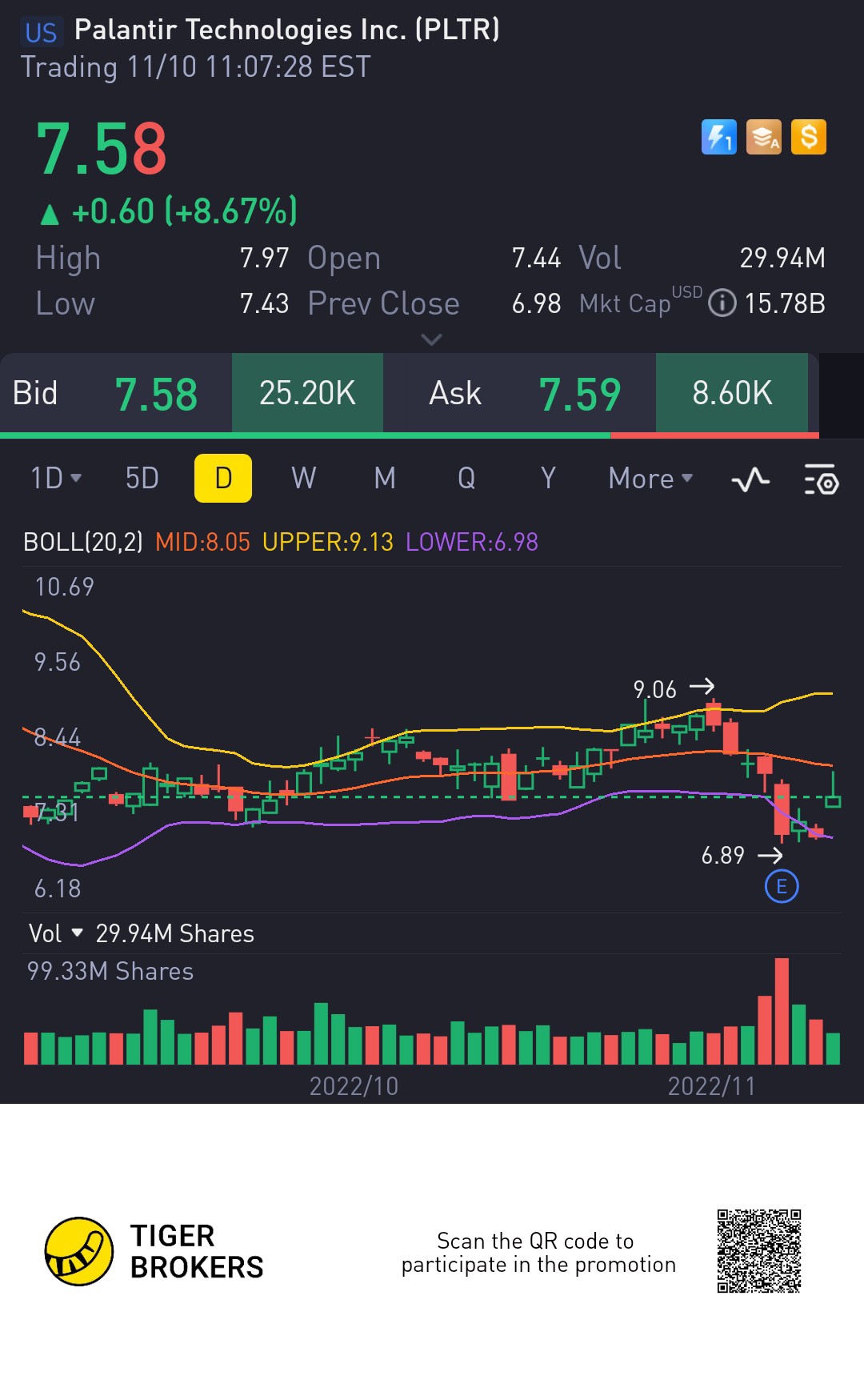Viewport: 864px width, 1400px height.
Task: Tap the tallest red volume bar
Action: 782,1011
